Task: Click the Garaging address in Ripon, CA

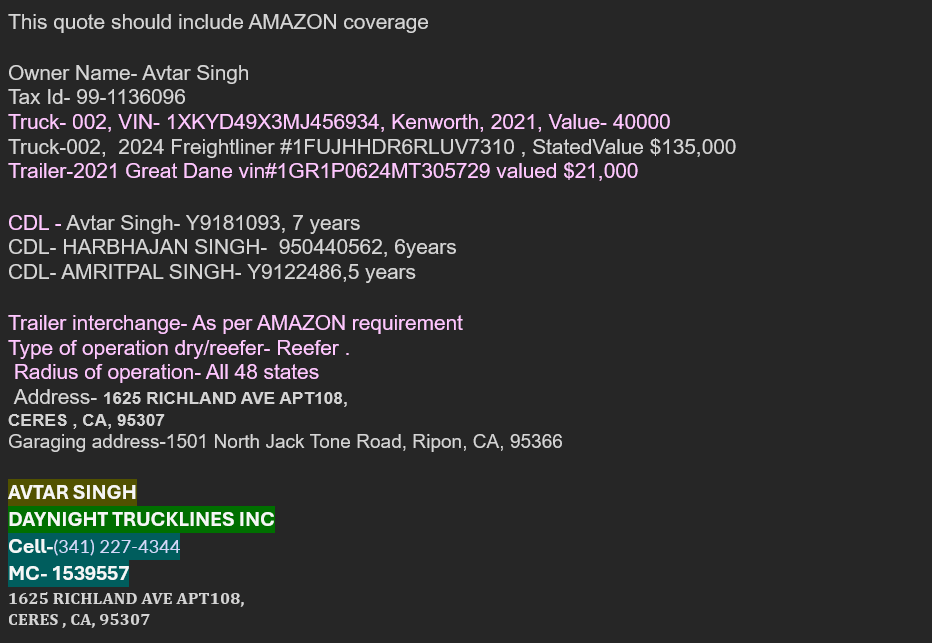Action: click(285, 442)
